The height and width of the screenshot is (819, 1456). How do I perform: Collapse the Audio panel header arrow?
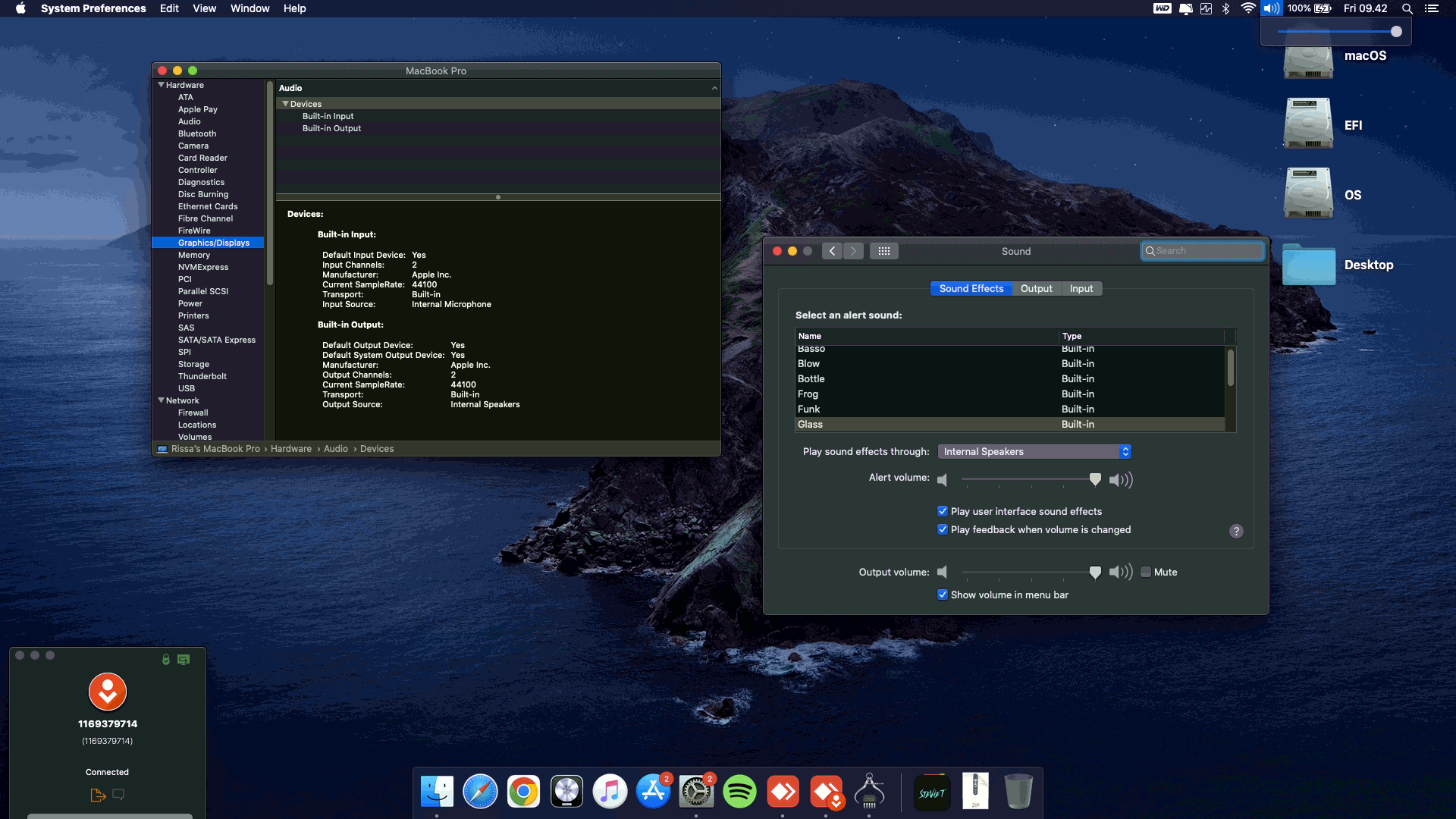pyautogui.click(x=714, y=88)
